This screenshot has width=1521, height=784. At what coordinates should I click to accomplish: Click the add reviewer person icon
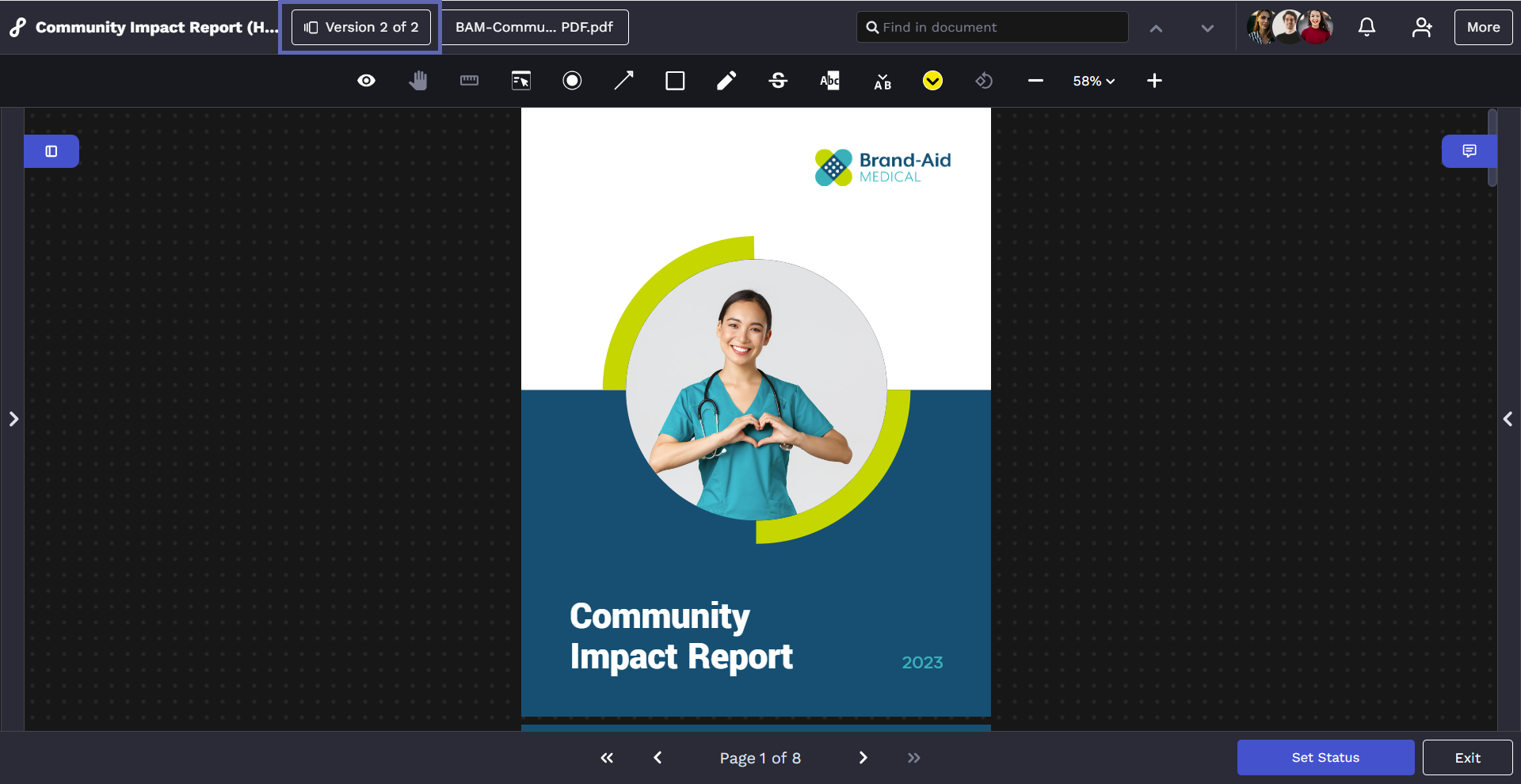coord(1422,28)
